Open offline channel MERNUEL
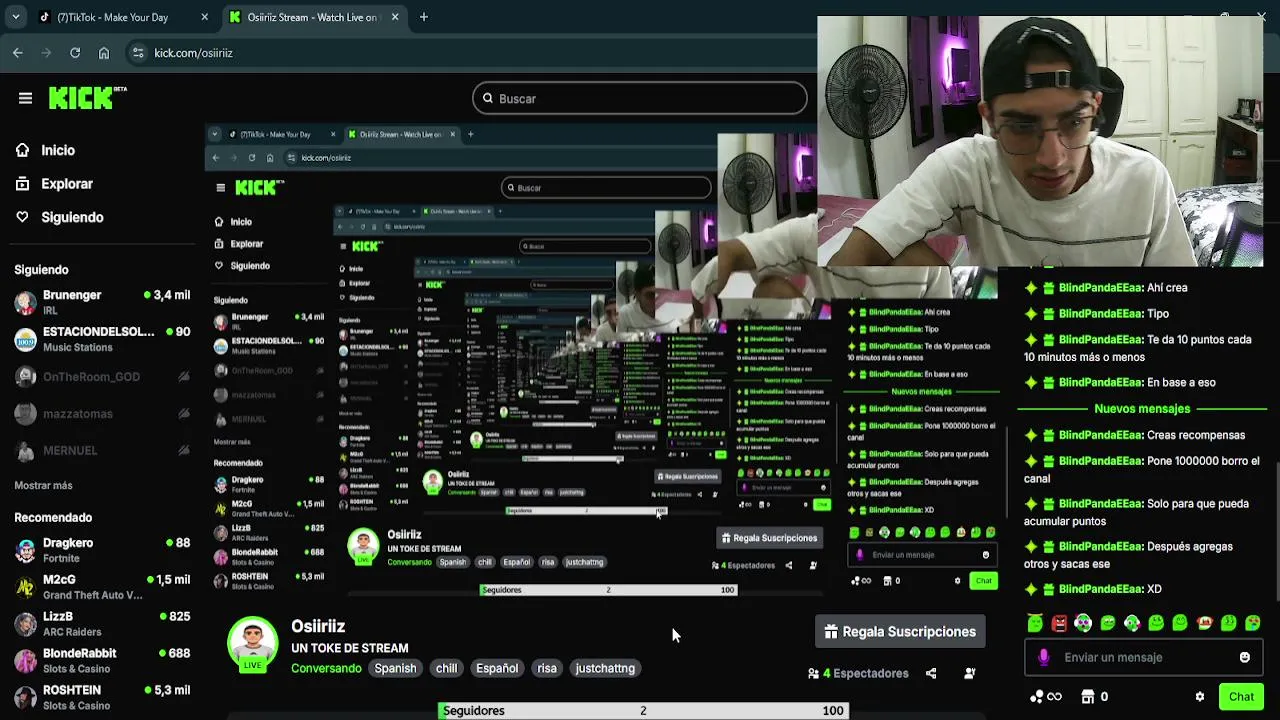This screenshot has height=720, width=1280. [x=102, y=450]
